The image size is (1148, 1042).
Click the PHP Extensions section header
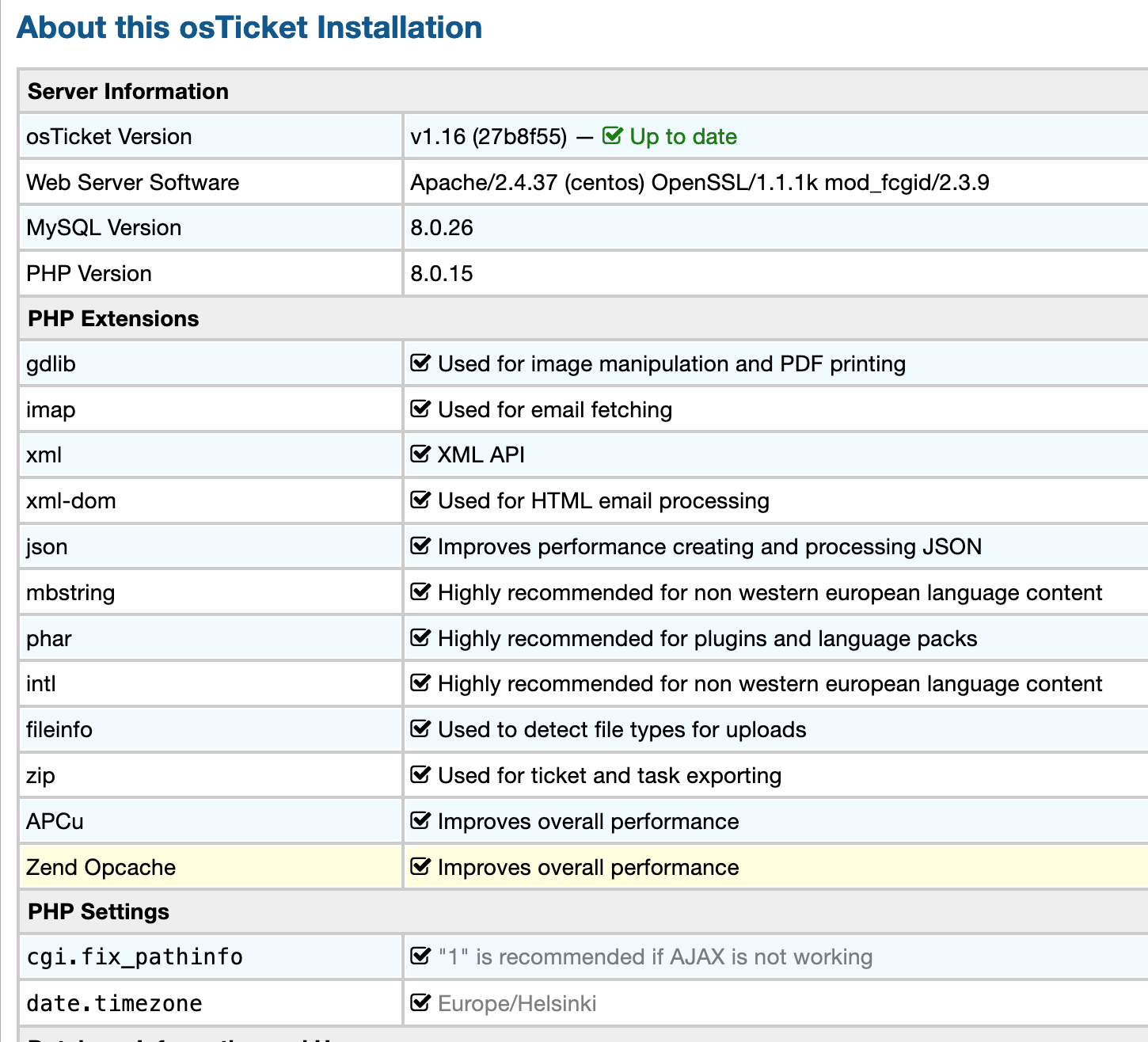point(113,318)
